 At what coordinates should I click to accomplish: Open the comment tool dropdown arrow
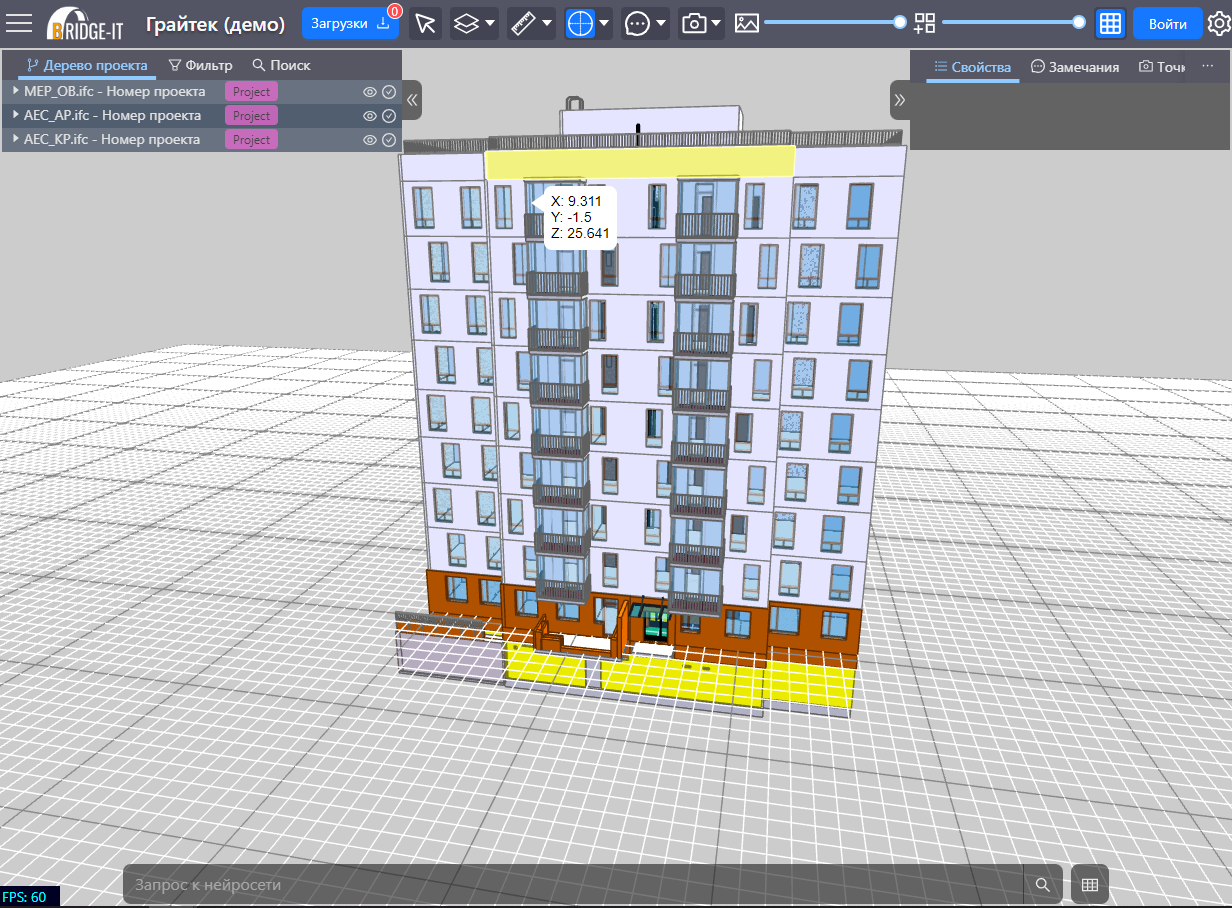tap(662, 24)
